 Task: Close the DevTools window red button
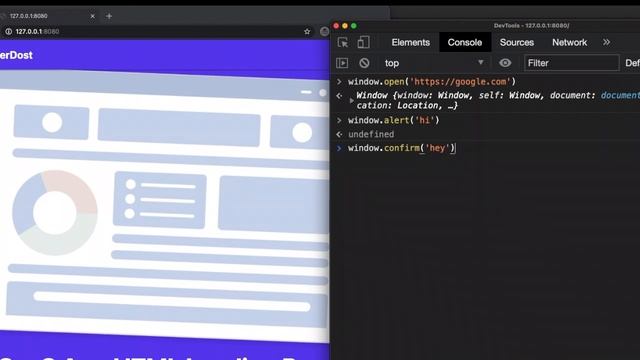[336, 26]
